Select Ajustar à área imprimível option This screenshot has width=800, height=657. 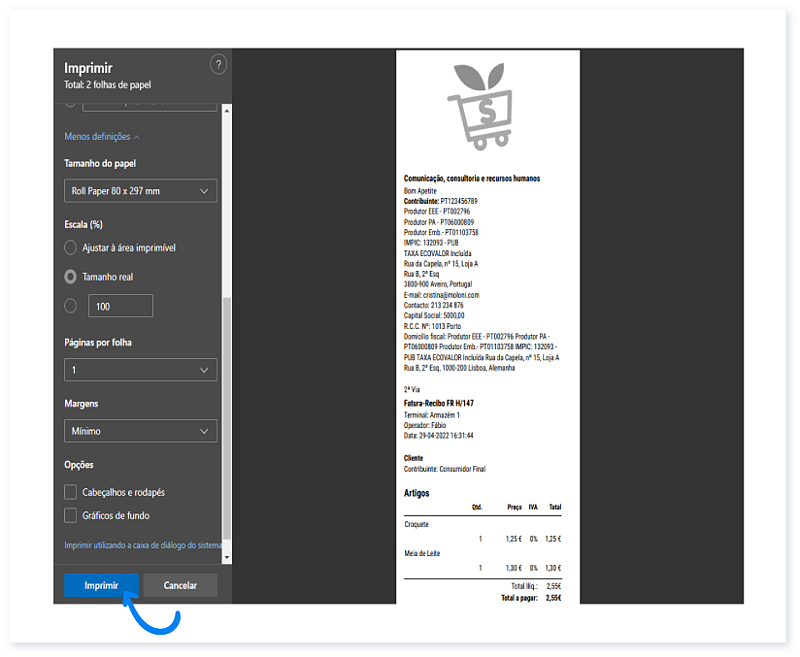pyautogui.click(x=71, y=248)
